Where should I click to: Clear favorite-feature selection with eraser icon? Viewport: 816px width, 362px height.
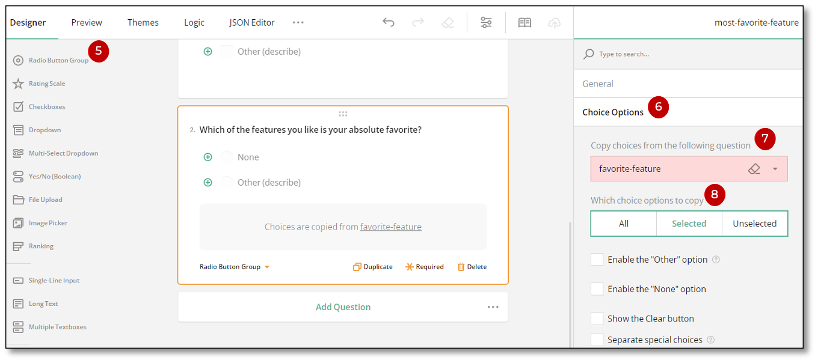click(754, 169)
